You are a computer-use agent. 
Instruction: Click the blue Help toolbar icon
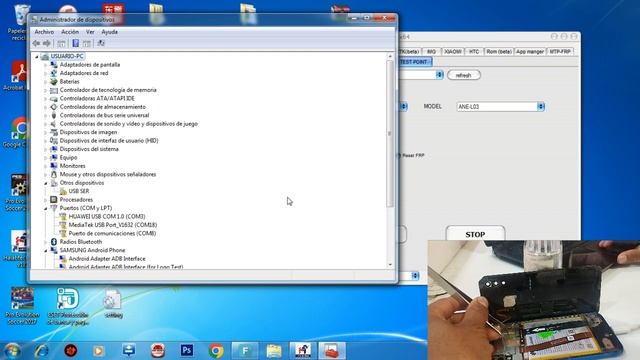coord(76,43)
